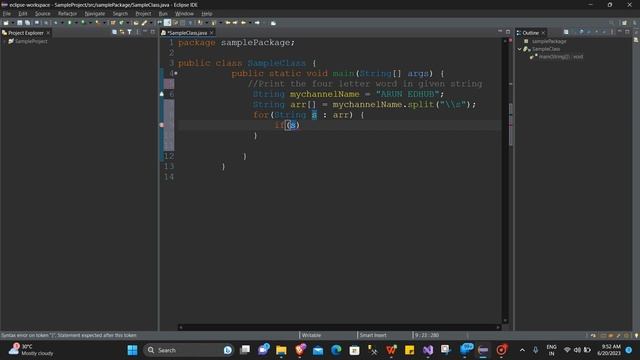Open the Run menu
The width and height of the screenshot is (640, 360).
[163, 13]
